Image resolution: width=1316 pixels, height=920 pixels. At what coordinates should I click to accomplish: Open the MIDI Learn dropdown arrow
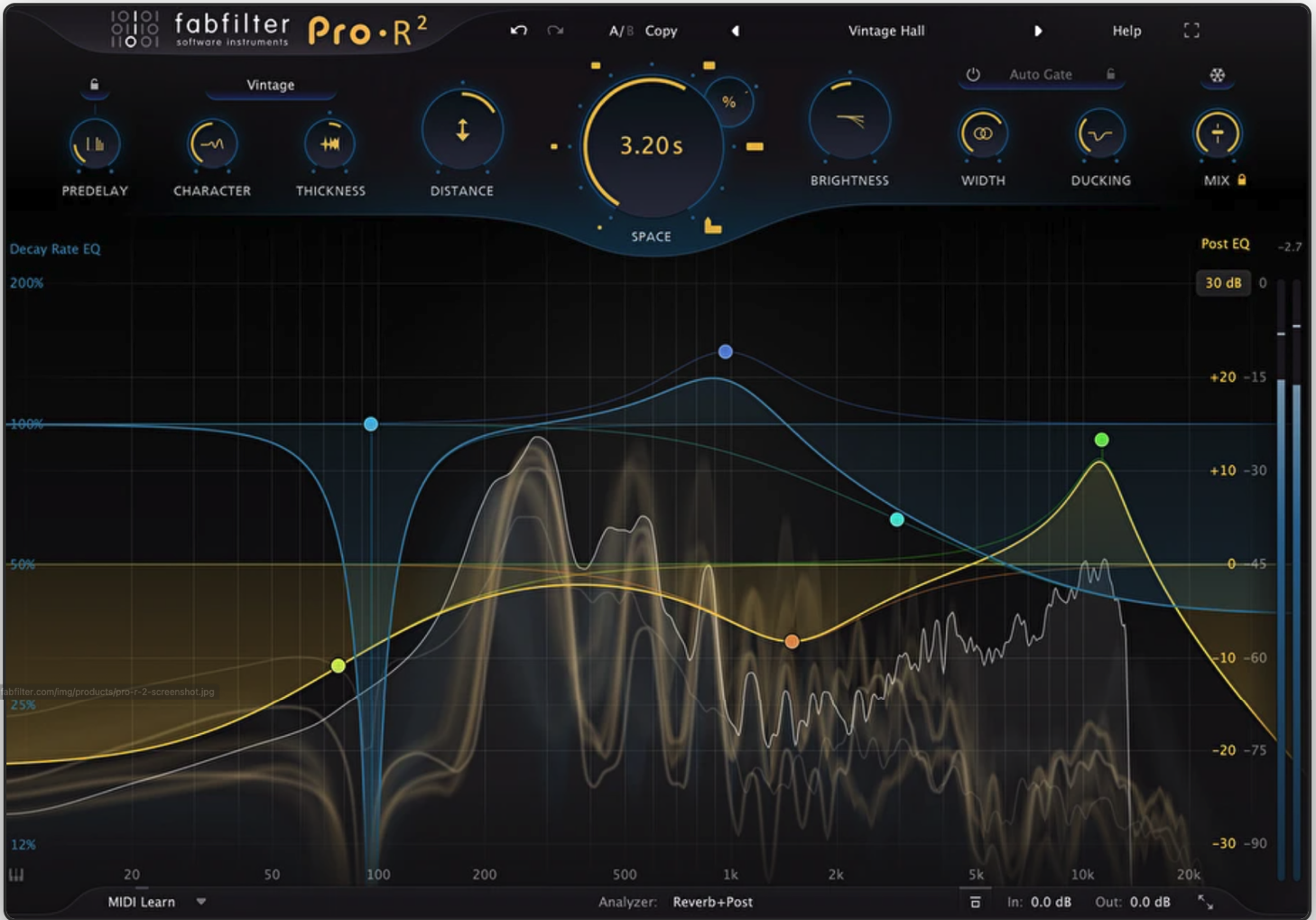pos(201,902)
